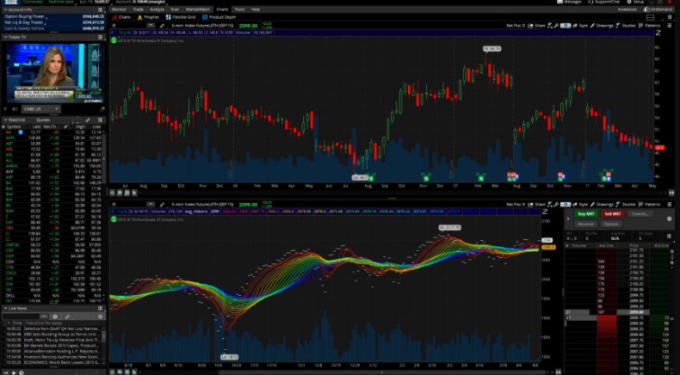Switch to the Trade tab
The height and width of the screenshot is (375, 680).
pyautogui.click(x=138, y=9)
